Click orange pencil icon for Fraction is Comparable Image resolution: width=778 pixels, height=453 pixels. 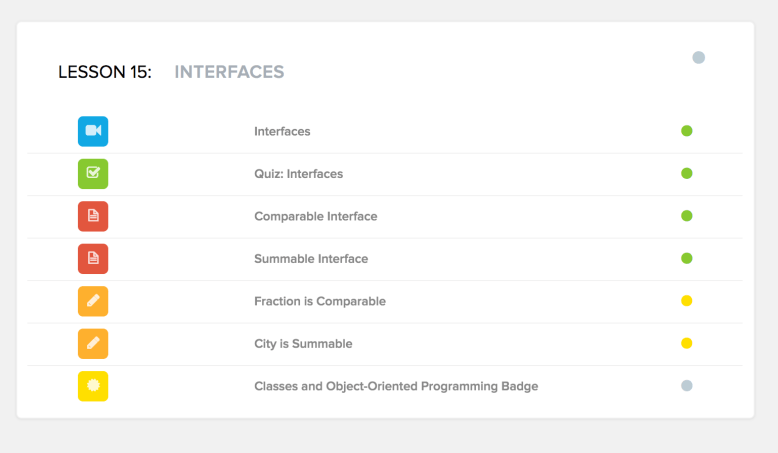pyautogui.click(x=93, y=301)
